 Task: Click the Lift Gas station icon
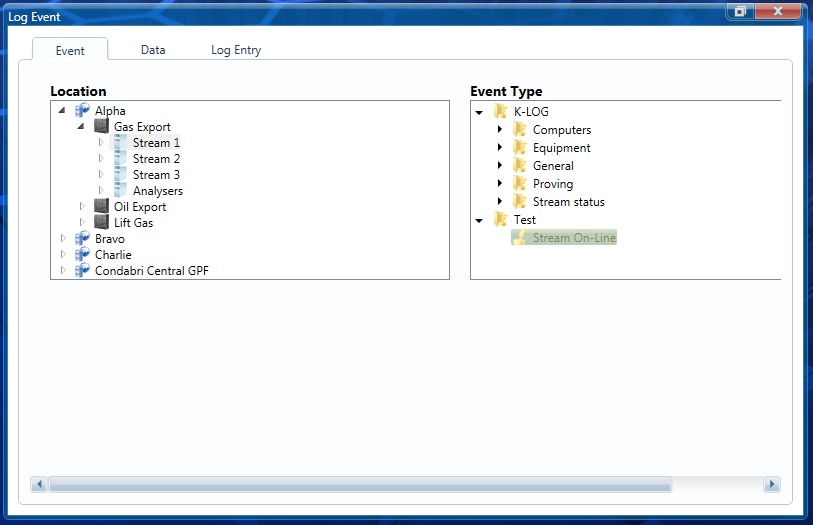(102, 222)
